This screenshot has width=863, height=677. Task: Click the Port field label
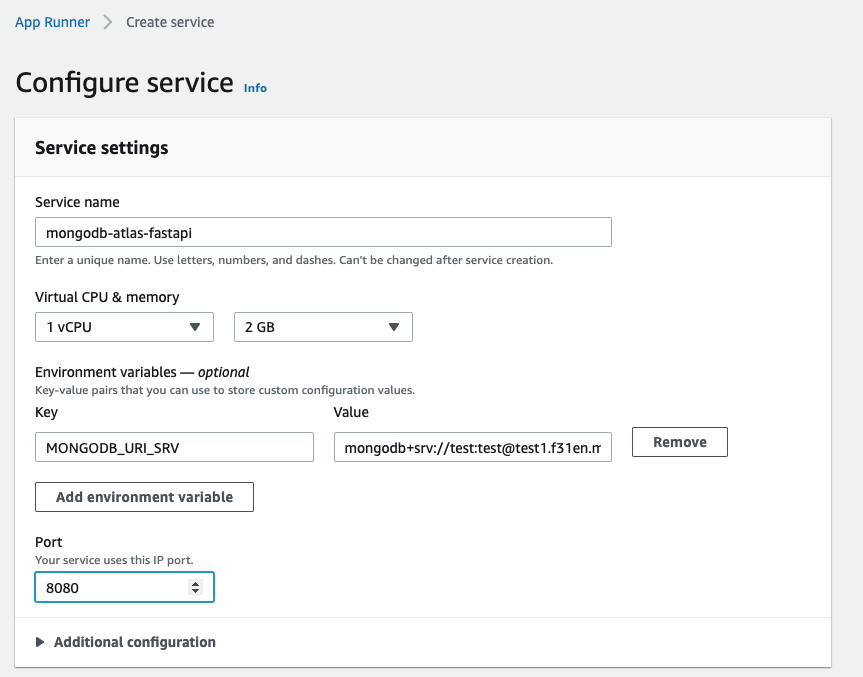coord(49,542)
